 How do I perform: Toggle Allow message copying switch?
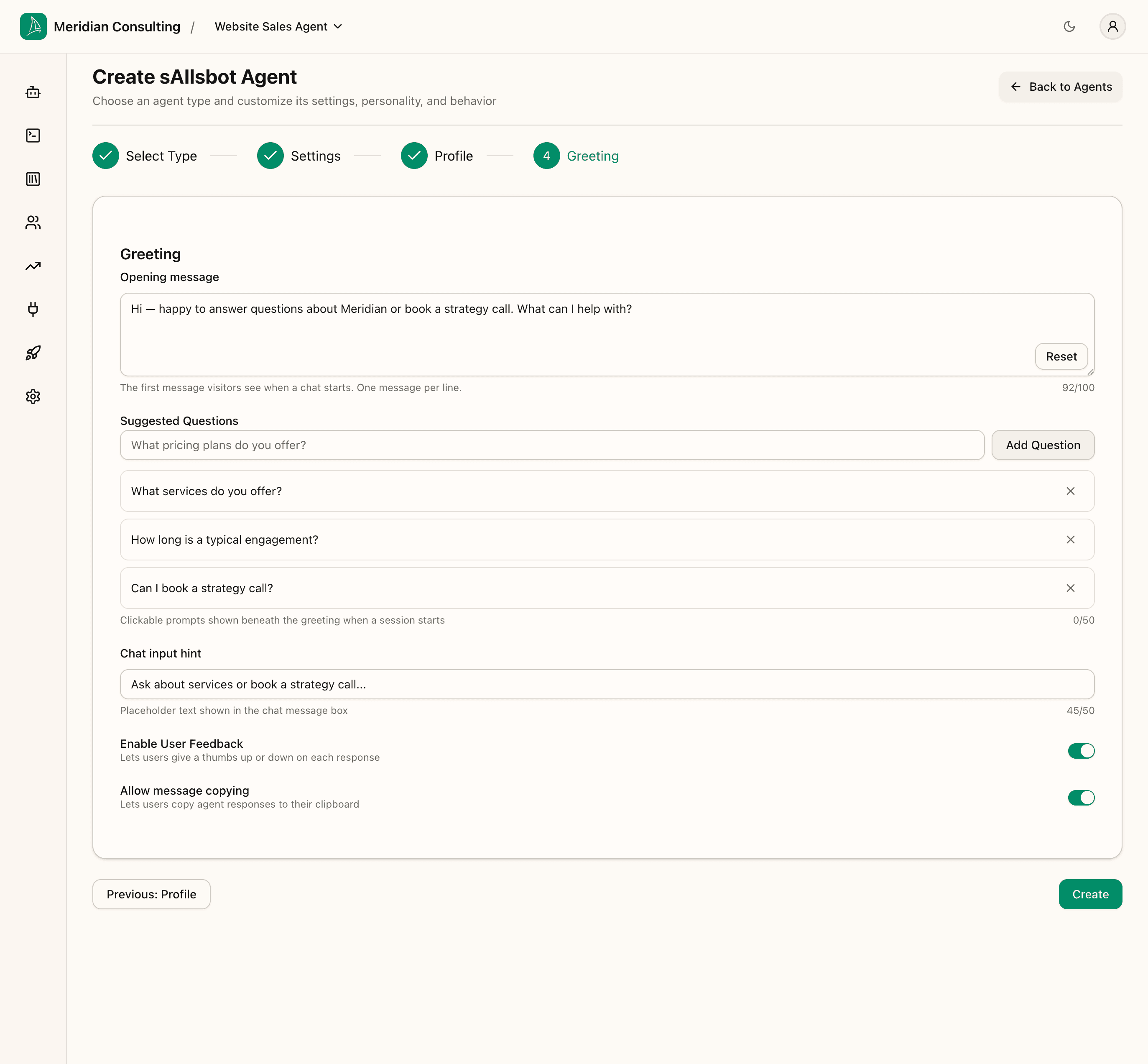coord(1081,798)
